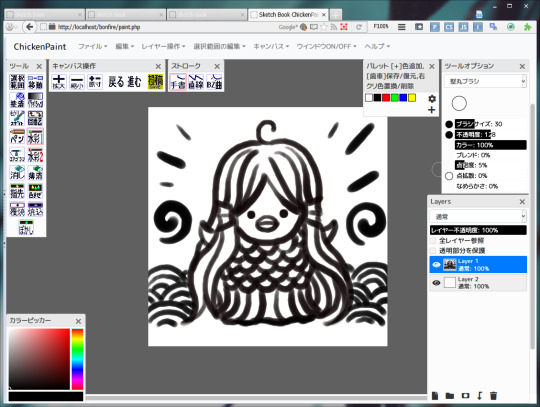Pick the blue palette swatch
The height and width of the screenshot is (407, 540).
point(403,98)
